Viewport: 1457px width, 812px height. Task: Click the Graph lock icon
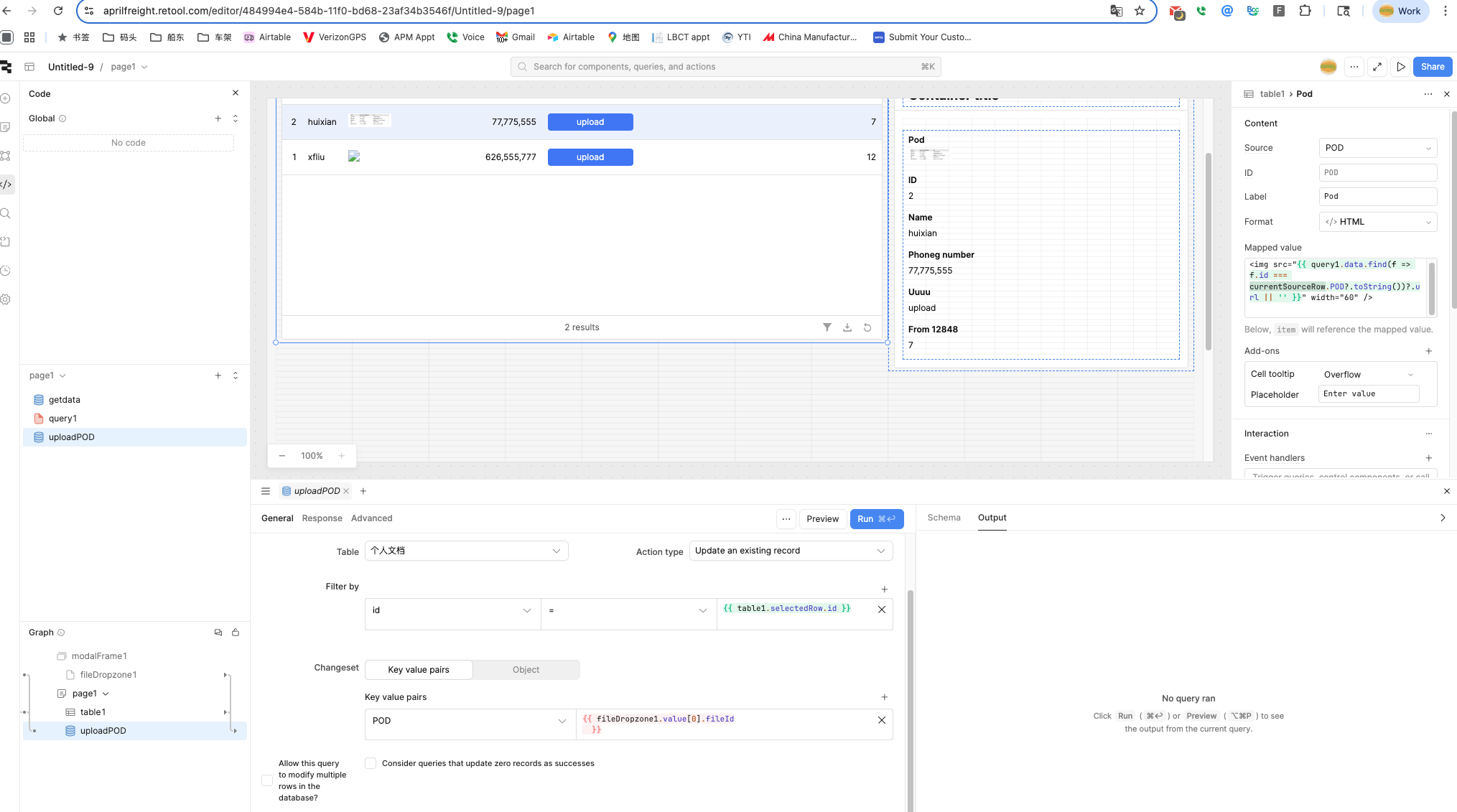click(236, 633)
